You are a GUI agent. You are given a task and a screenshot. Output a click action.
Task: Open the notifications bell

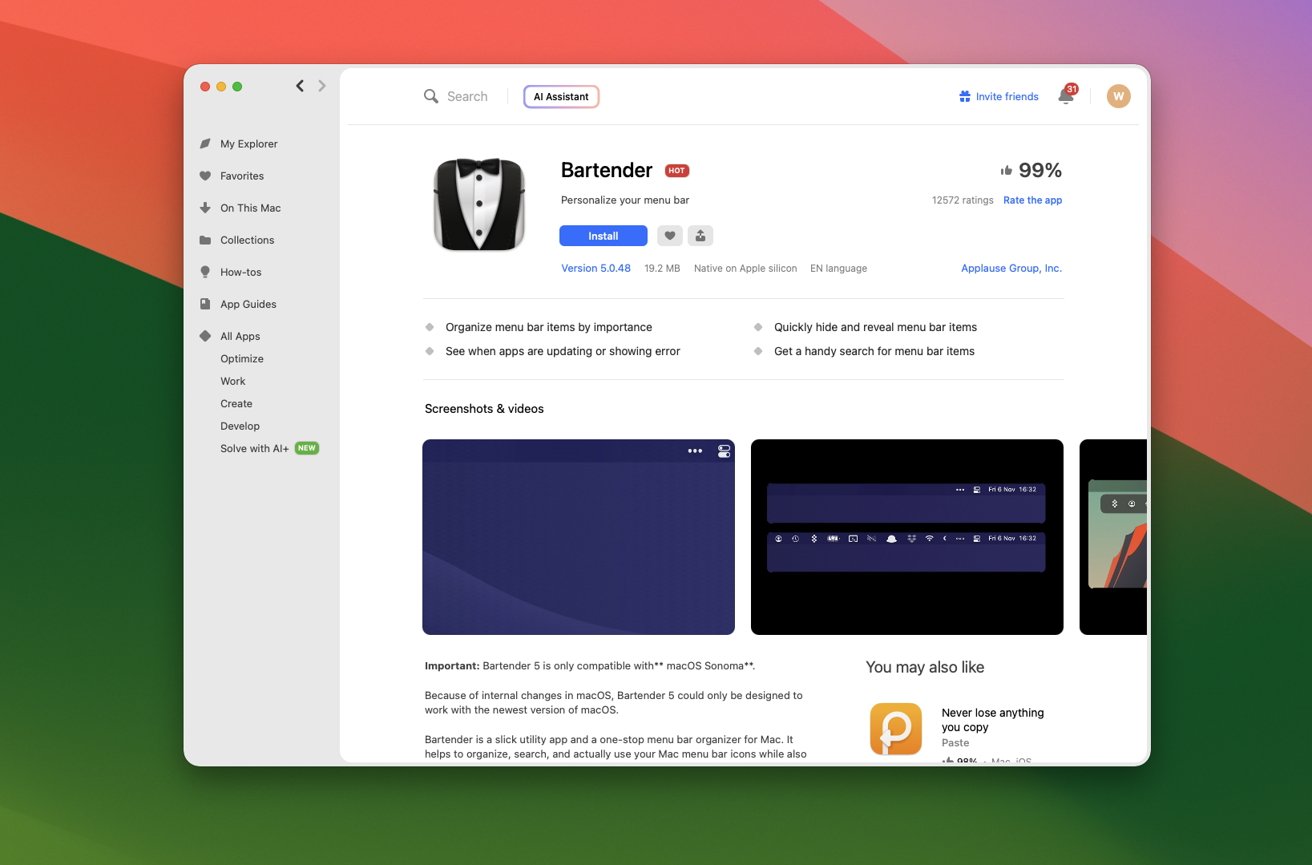1066,96
